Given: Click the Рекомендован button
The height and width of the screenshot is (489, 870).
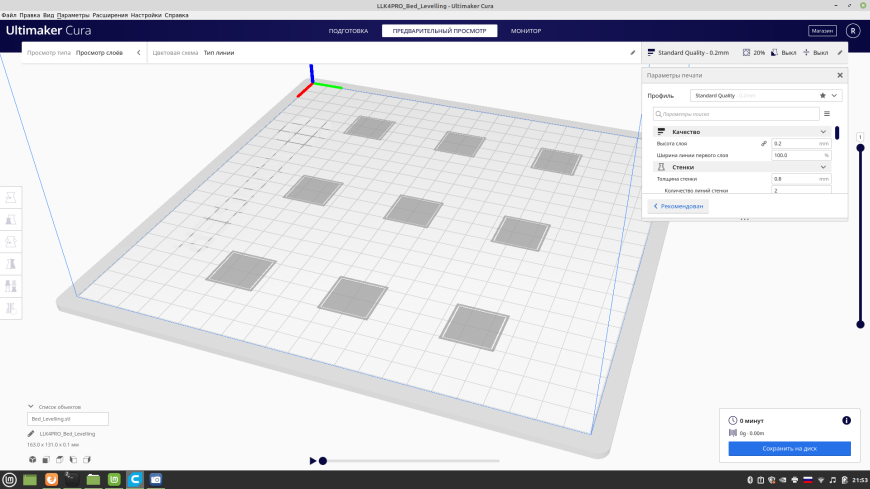Looking at the screenshot, I should click(678, 206).
